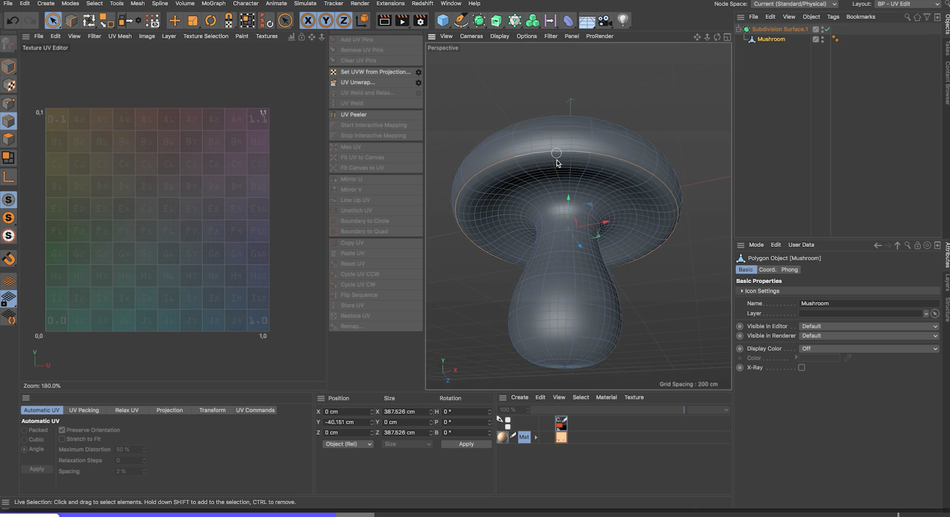This screenshot has width=950, height=517.
Task: Click the Undo arrow in the top toolbar
Action: (x=13, y=20)
